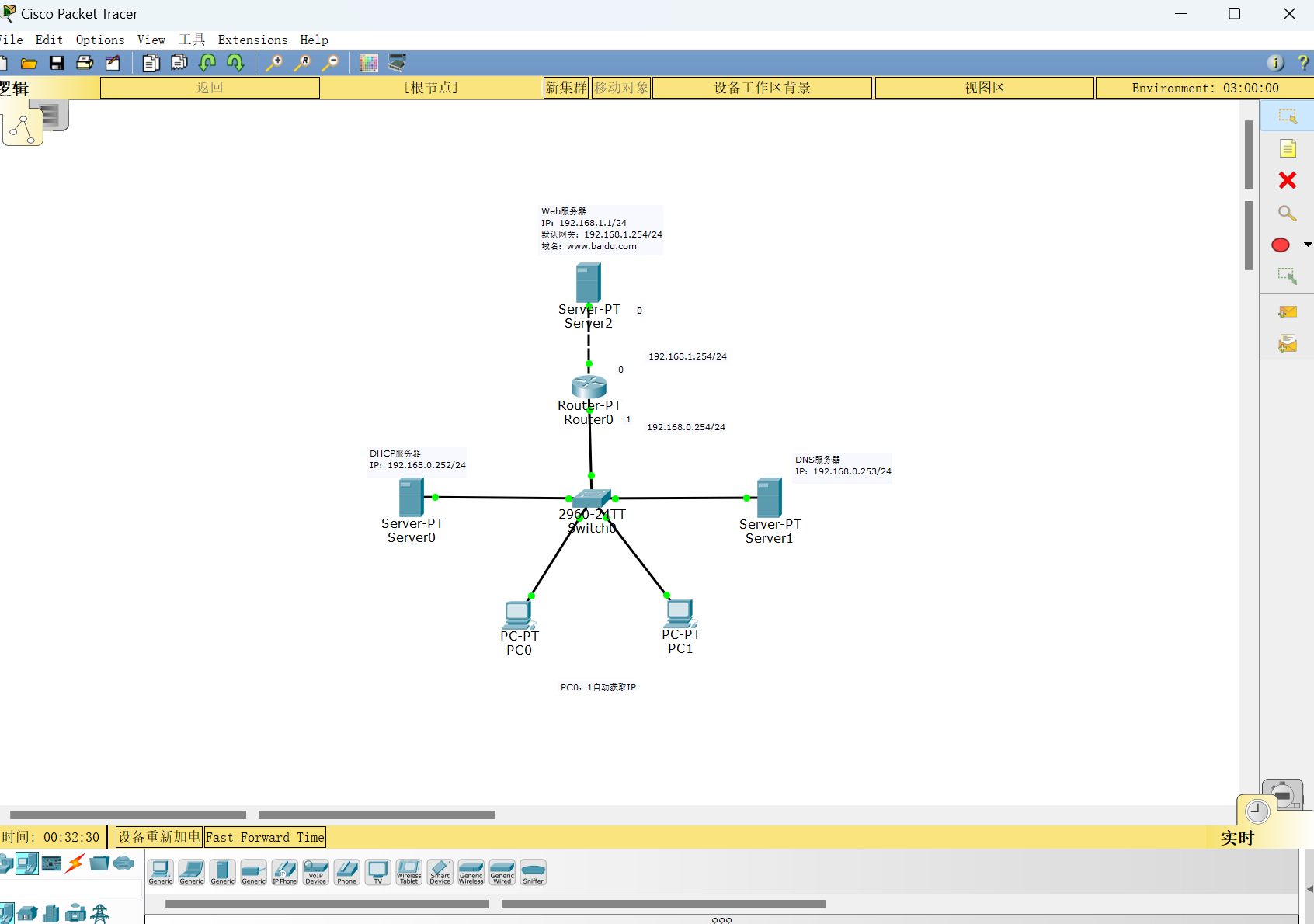Viewport: 1314px width, 924px height.
Task: Click the Paste toolbar icon
Action: (x=179, y=63)
